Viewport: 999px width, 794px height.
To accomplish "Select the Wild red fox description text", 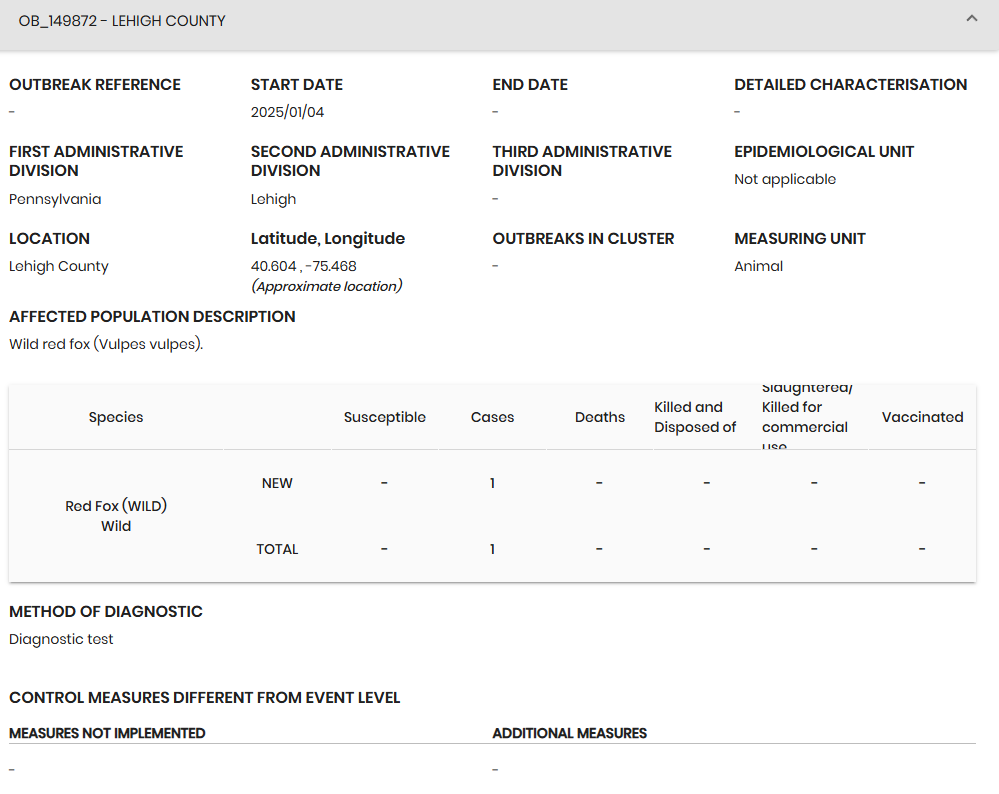I will (106, 344).
